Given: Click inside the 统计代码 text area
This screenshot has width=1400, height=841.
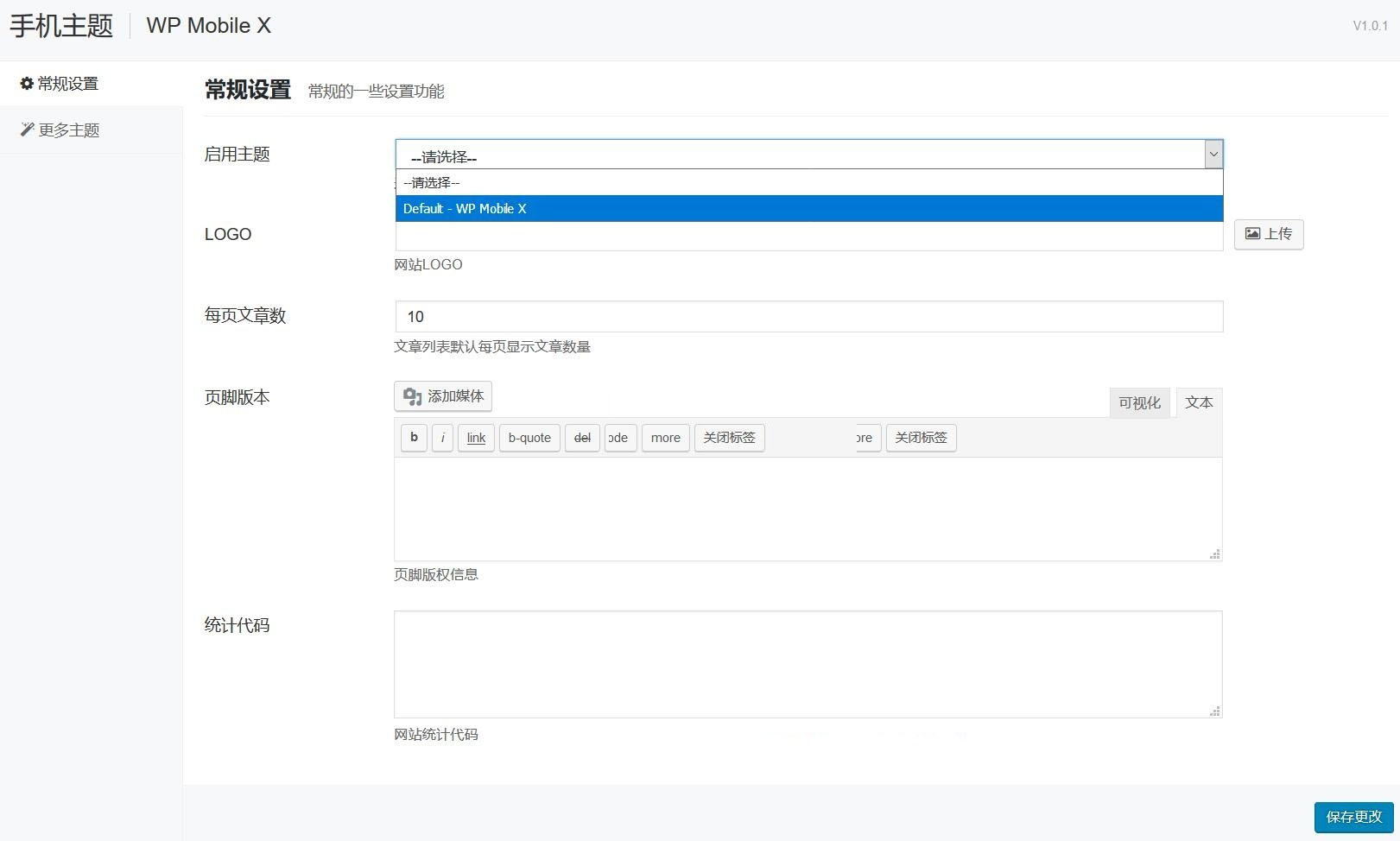Looking at the screenshot, I should pos(808,664).
